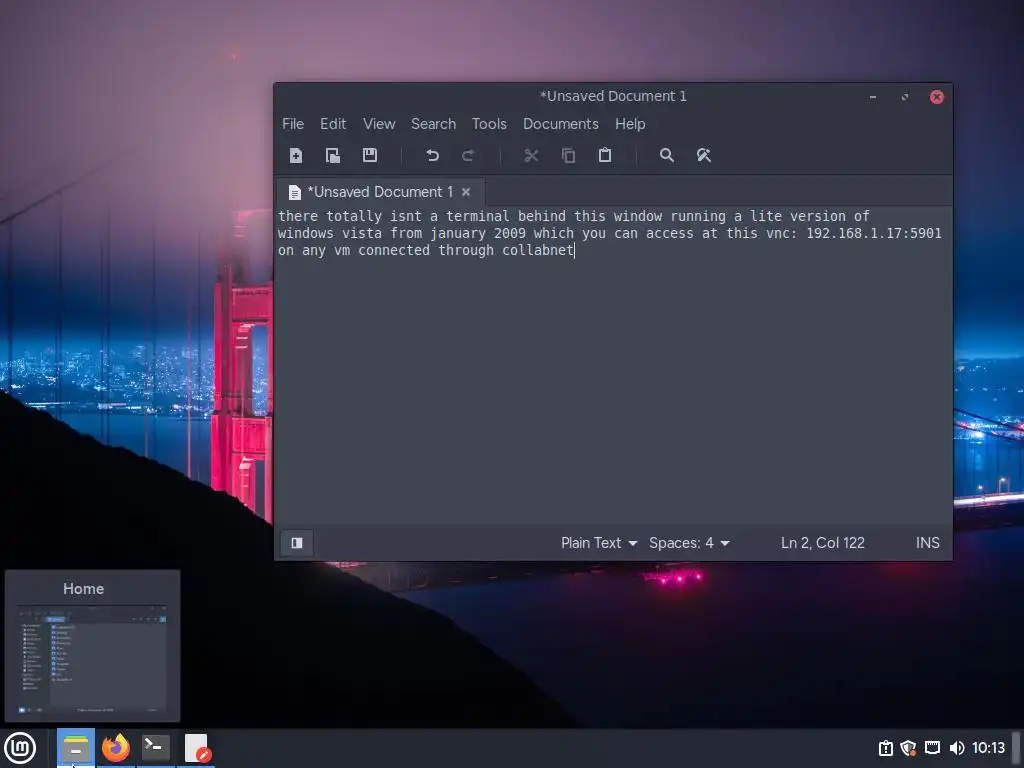Open the Plain Text language dropdown
Viewport: 1024px width, 768px height.
(599, 543)
